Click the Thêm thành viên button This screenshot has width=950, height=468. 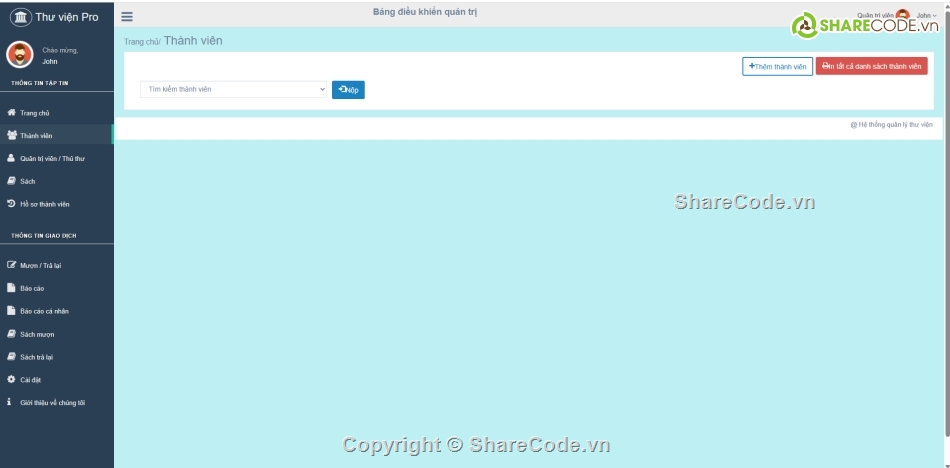coord(777,67)
